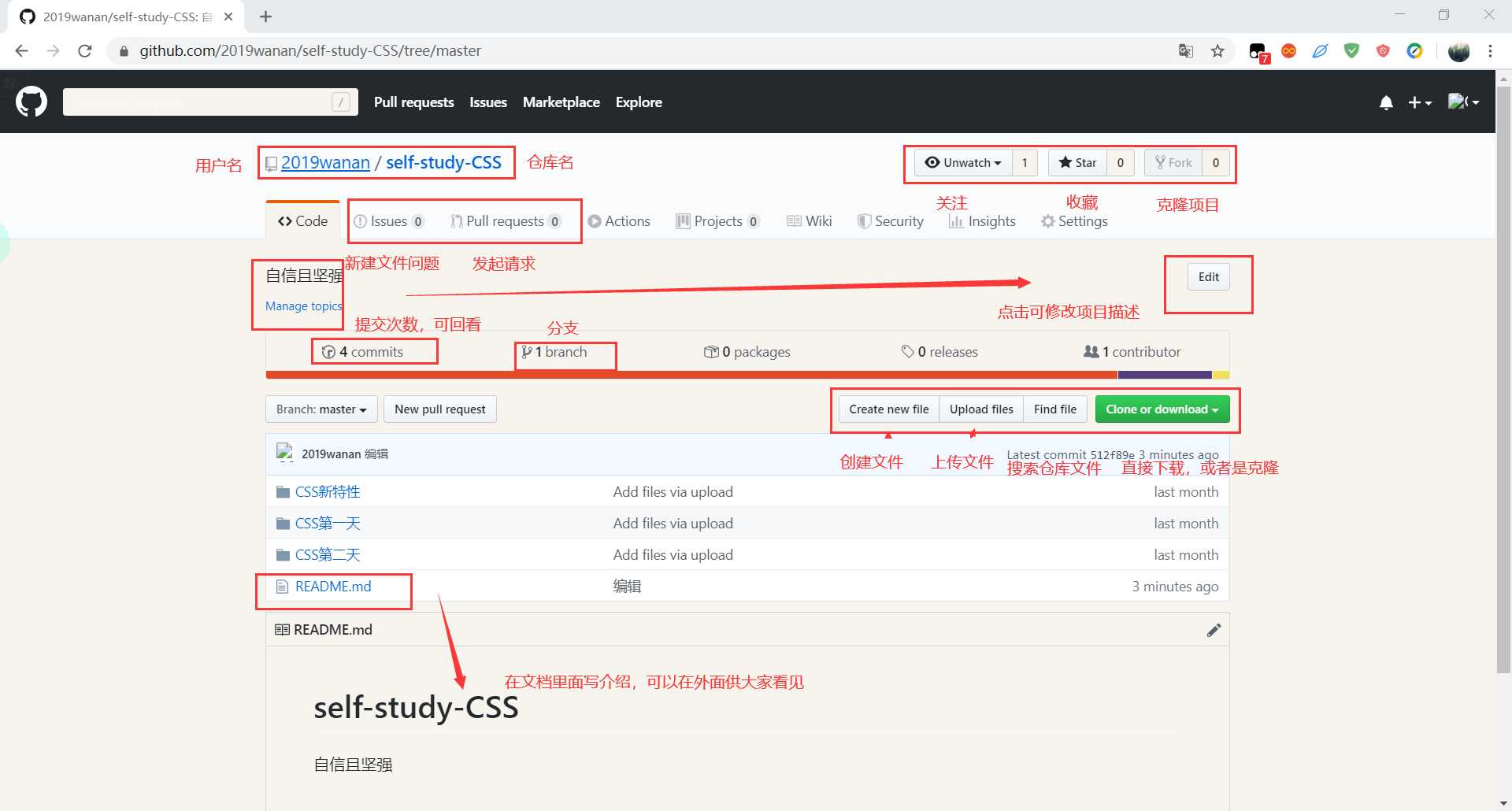Screen dimensions: 1512x811
Task: Switch to the Security tab
Action: pyautogui.click(x=891, y=221)
